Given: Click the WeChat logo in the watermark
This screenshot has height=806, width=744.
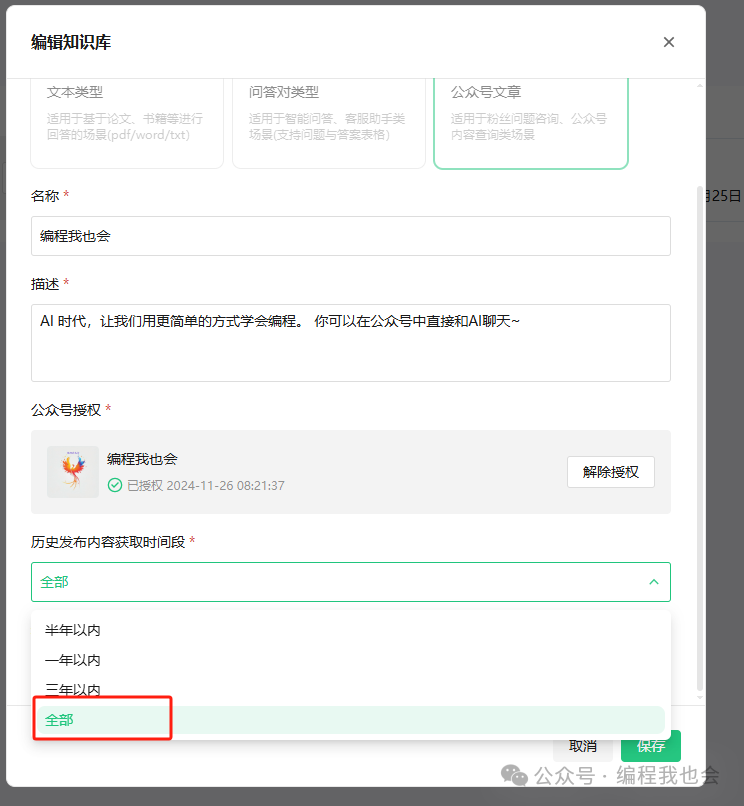Looking at the screenshot, I should (x=514, y=776).
